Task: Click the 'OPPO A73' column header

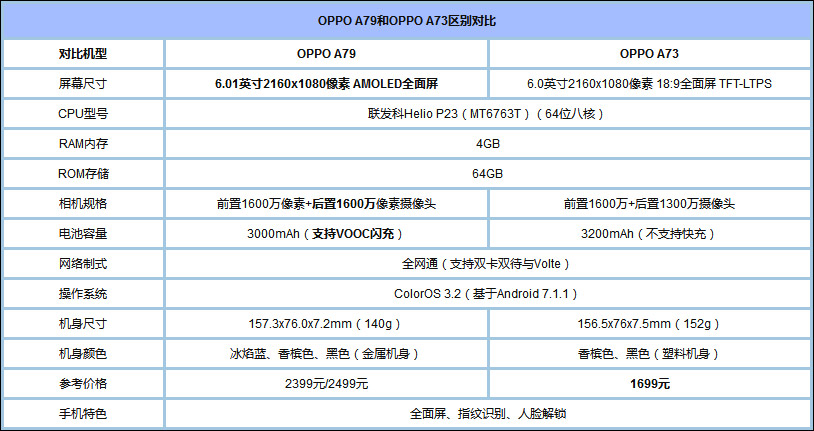Action: [650, 54]
